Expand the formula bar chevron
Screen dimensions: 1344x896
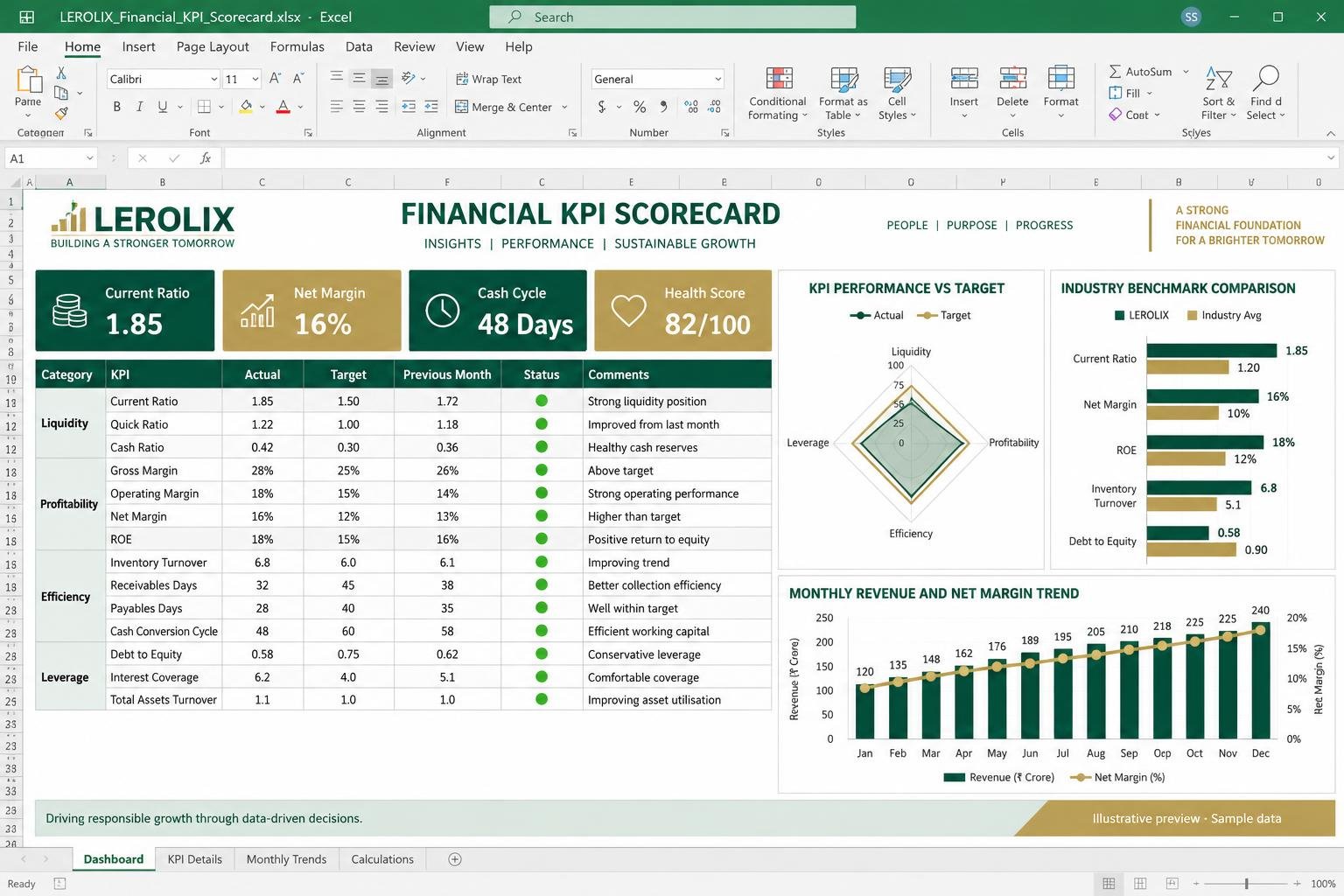point(1331,158)
